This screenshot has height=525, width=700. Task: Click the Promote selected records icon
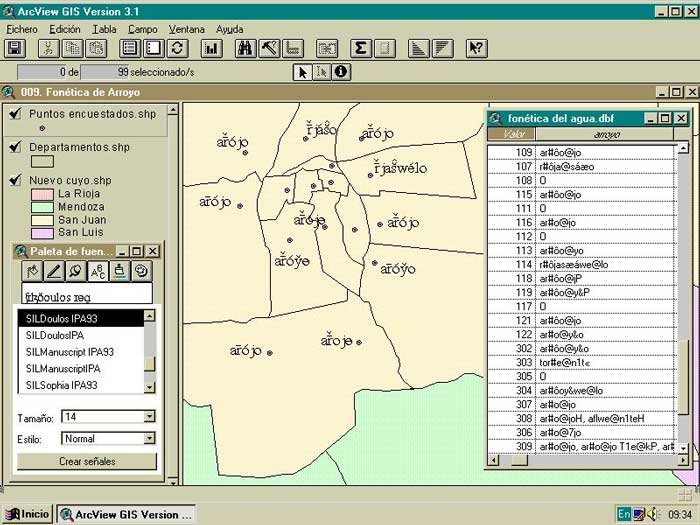coord(293,49)
